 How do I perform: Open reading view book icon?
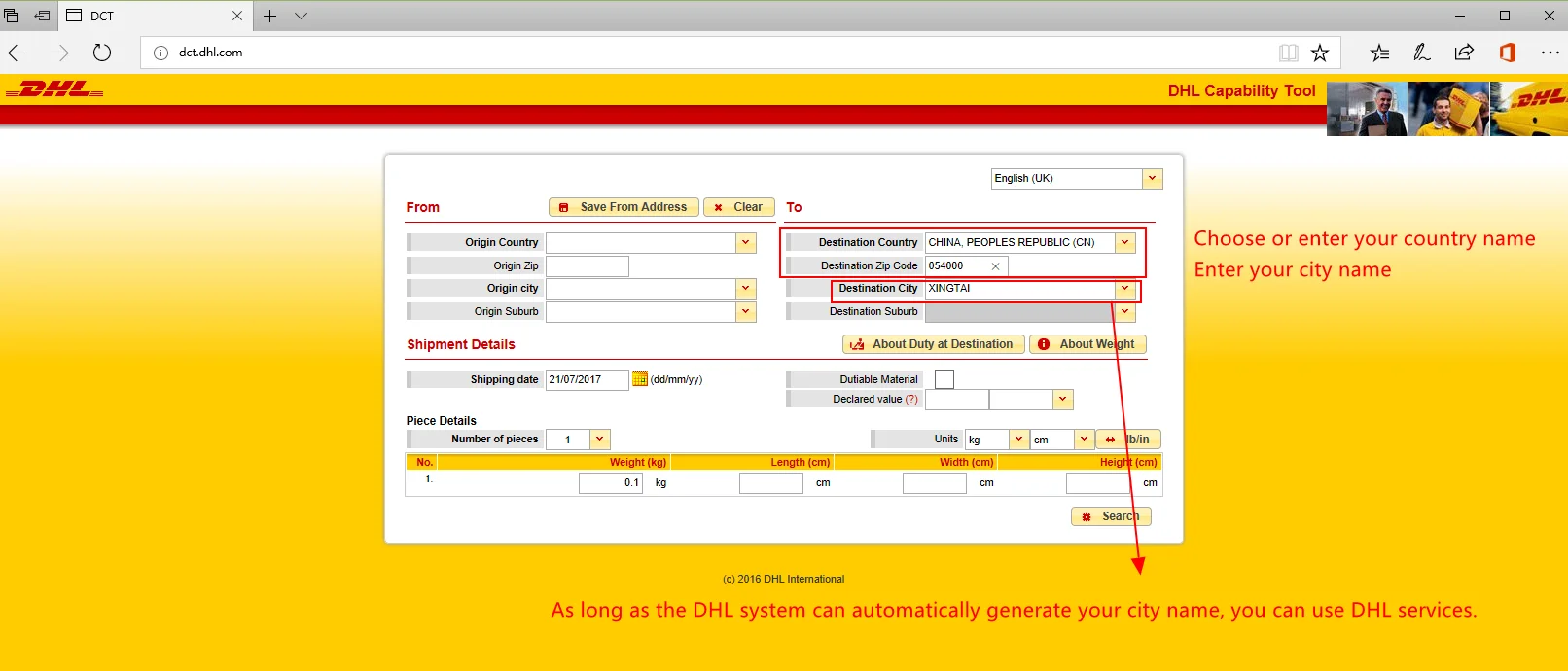click(x=1289, y=53)
